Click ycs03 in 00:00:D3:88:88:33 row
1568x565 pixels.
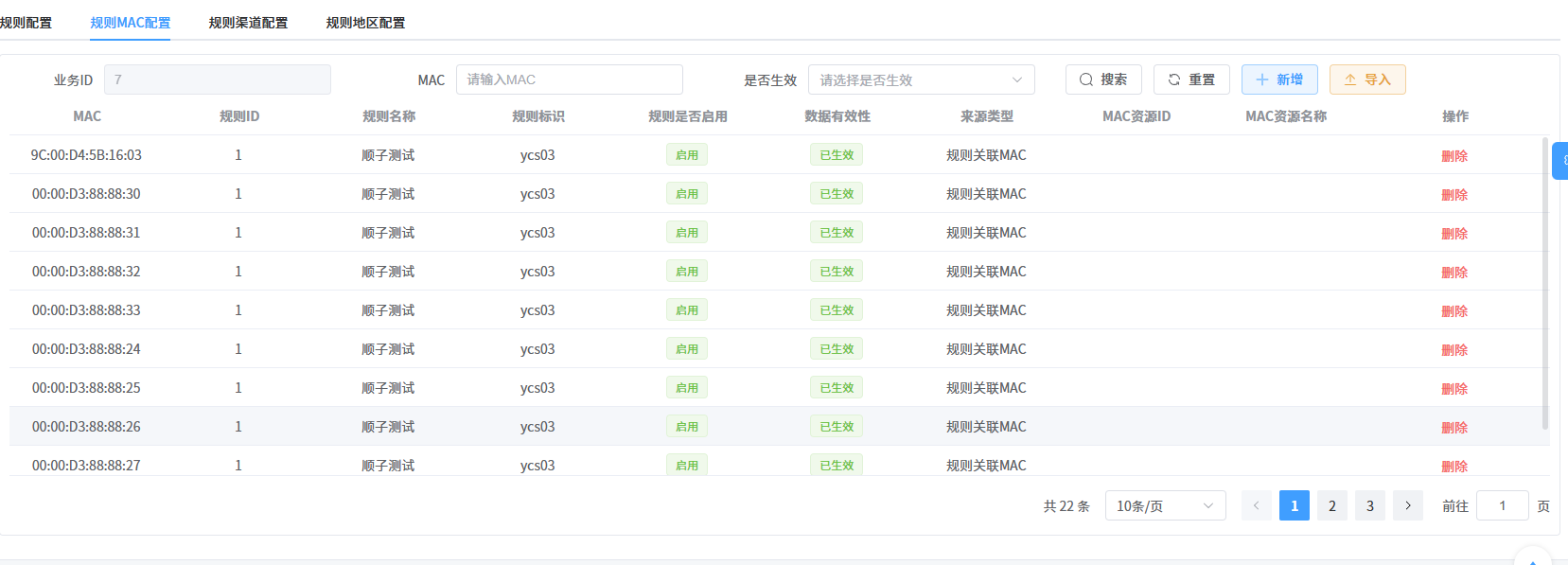point(537,310)
